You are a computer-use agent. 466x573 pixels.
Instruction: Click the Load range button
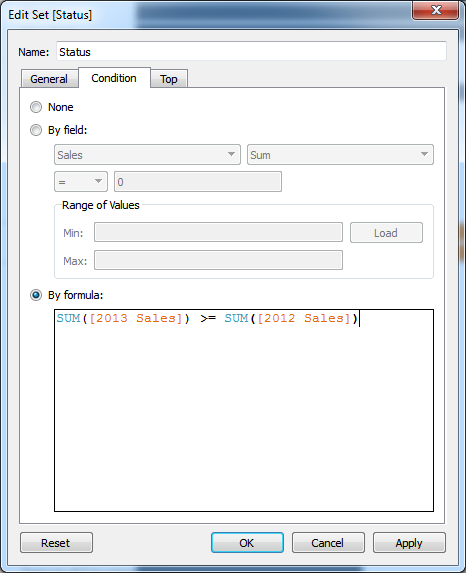[386, 232]
